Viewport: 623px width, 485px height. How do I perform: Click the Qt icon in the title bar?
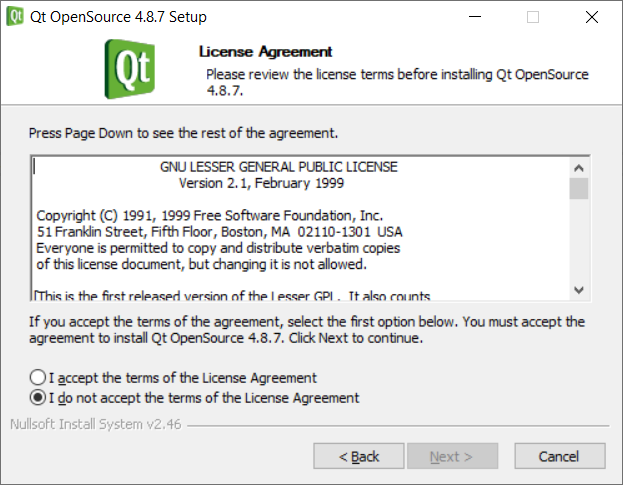pos(16,17)
